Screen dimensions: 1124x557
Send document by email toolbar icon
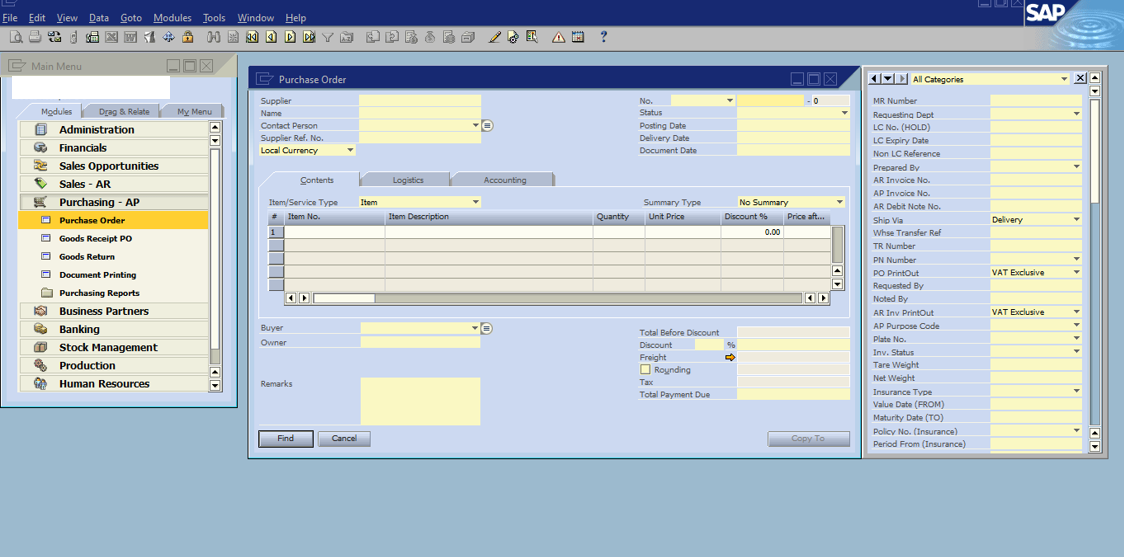point(54,37)
